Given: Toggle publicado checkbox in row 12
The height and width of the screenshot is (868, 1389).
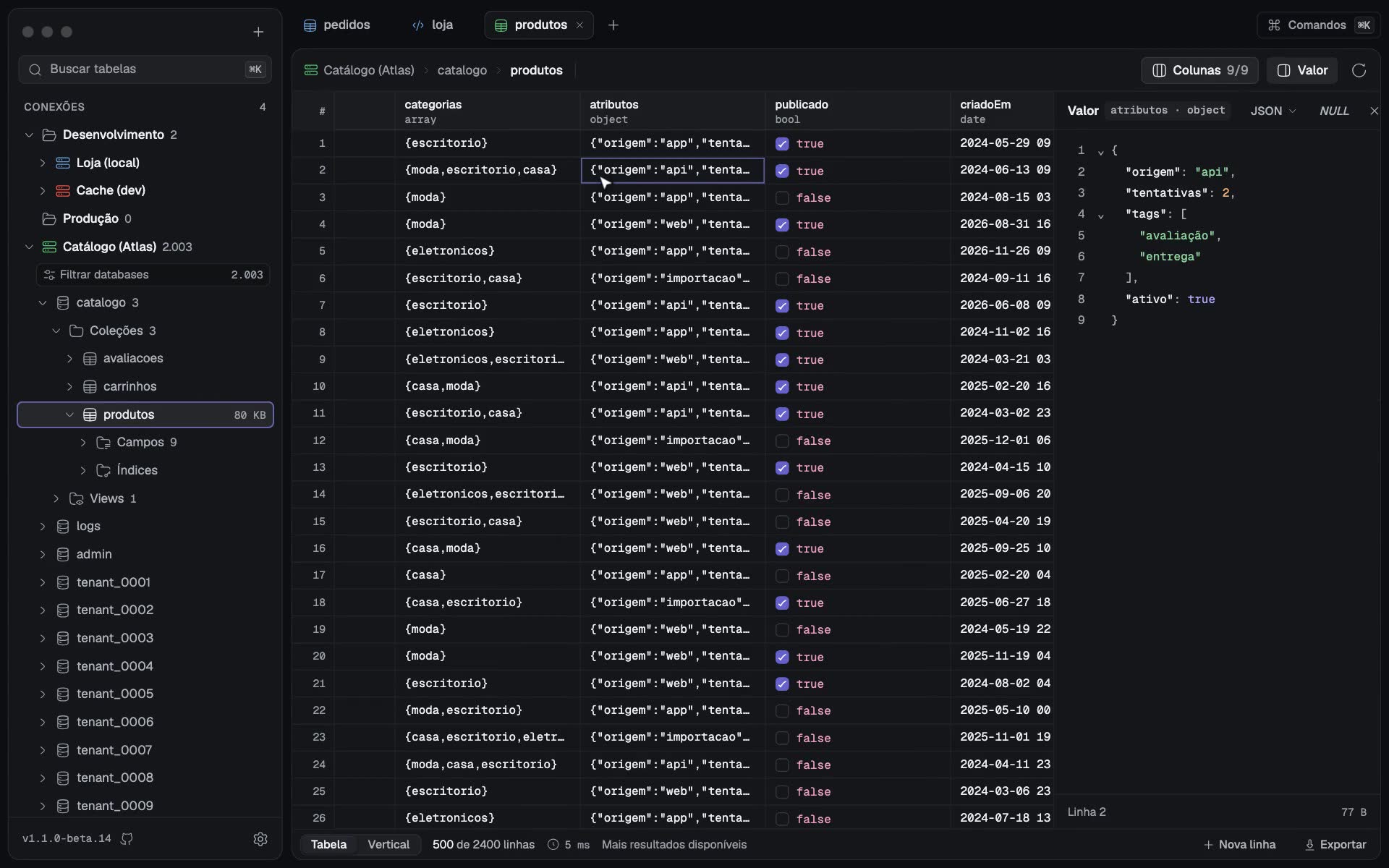Looking at the screenshot, I should (782, 441).
